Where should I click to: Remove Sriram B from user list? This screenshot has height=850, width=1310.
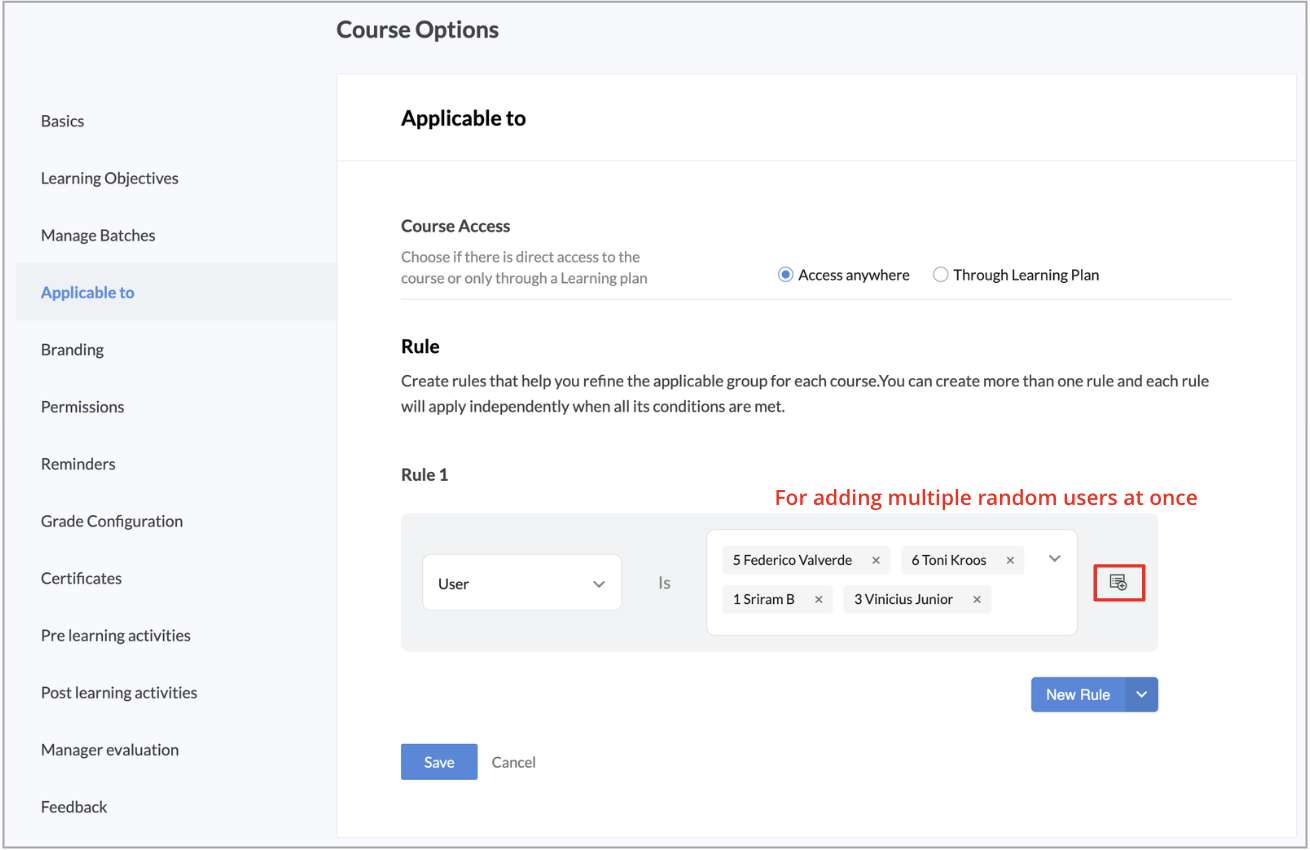(x=818, y=600)
